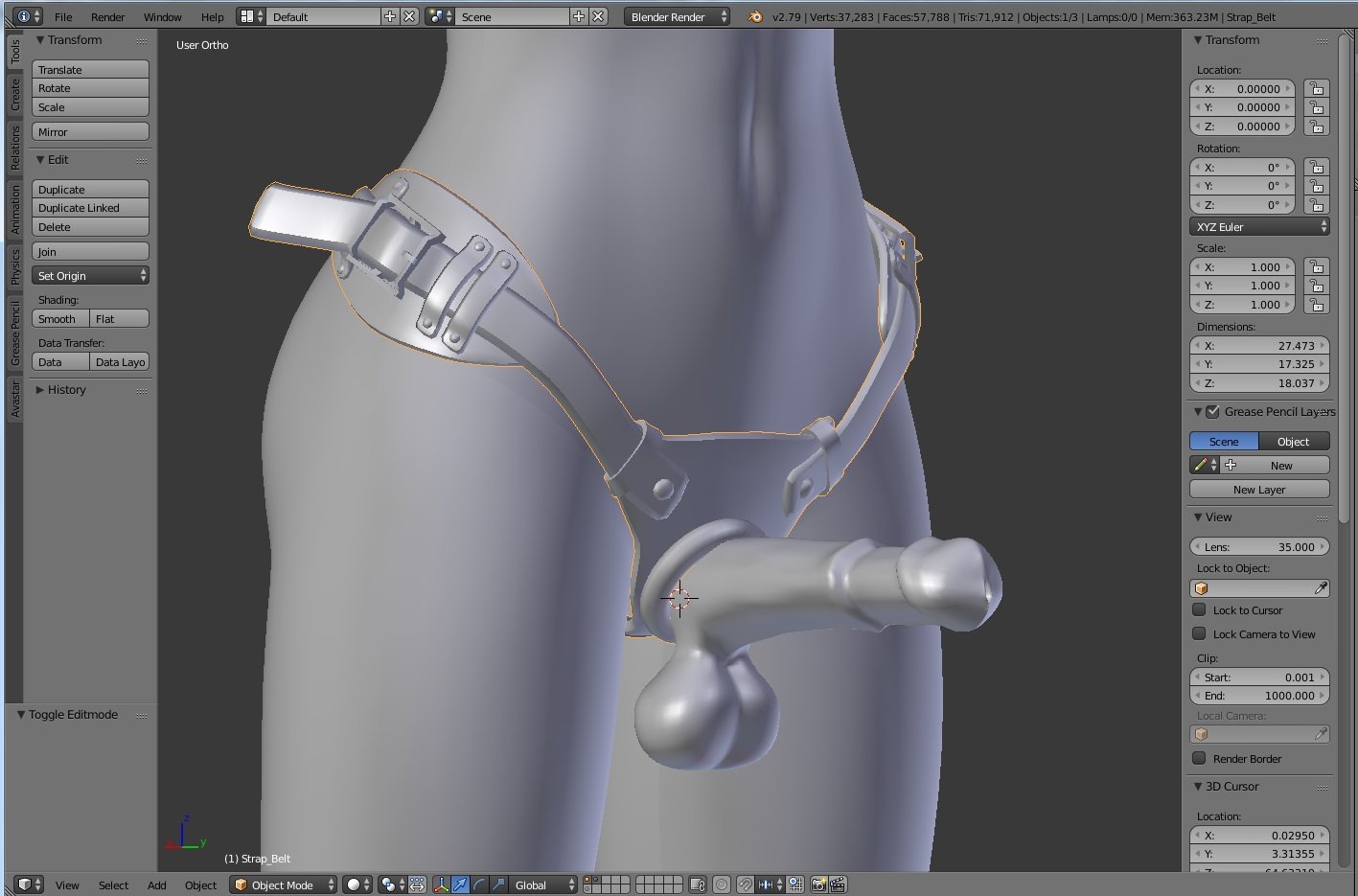Screen dimensions: 1358x896
Task: Click the Join button
Action: pyautogui.click(x=91, y=251)
